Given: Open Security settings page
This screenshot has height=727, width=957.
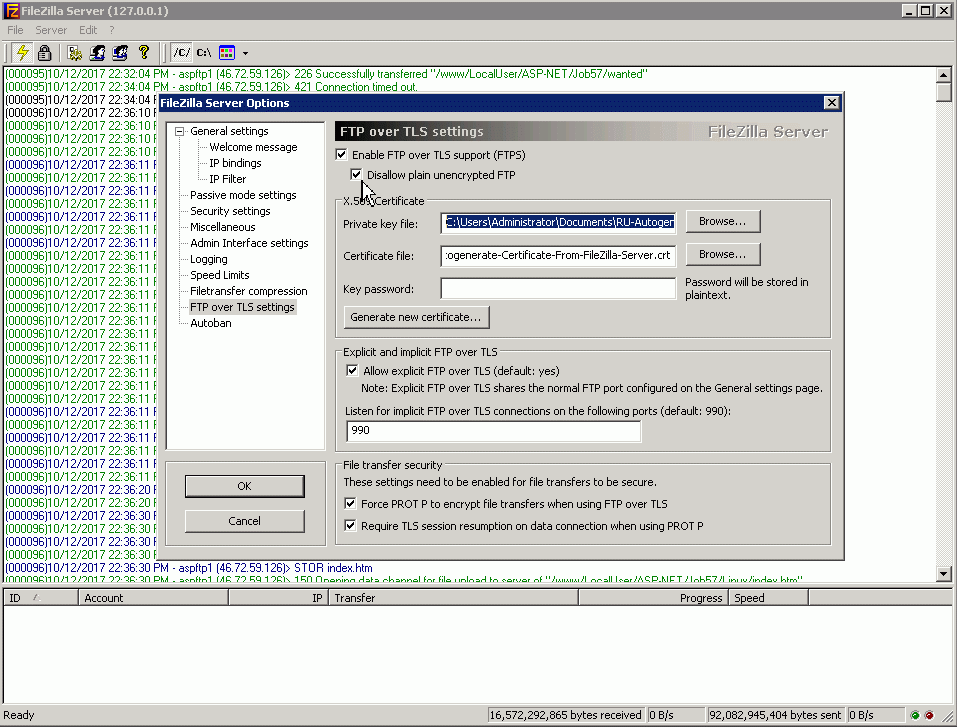Looking at the screenshot, I should (230, 211).
